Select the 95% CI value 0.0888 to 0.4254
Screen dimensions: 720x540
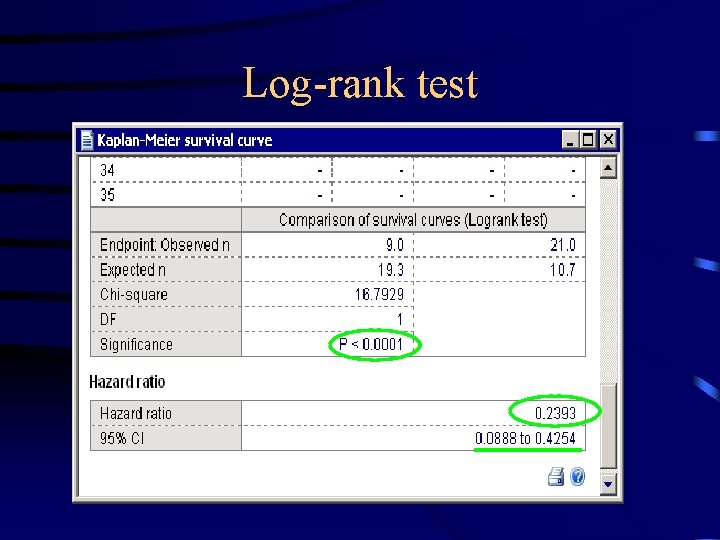(x=525, y=438)
